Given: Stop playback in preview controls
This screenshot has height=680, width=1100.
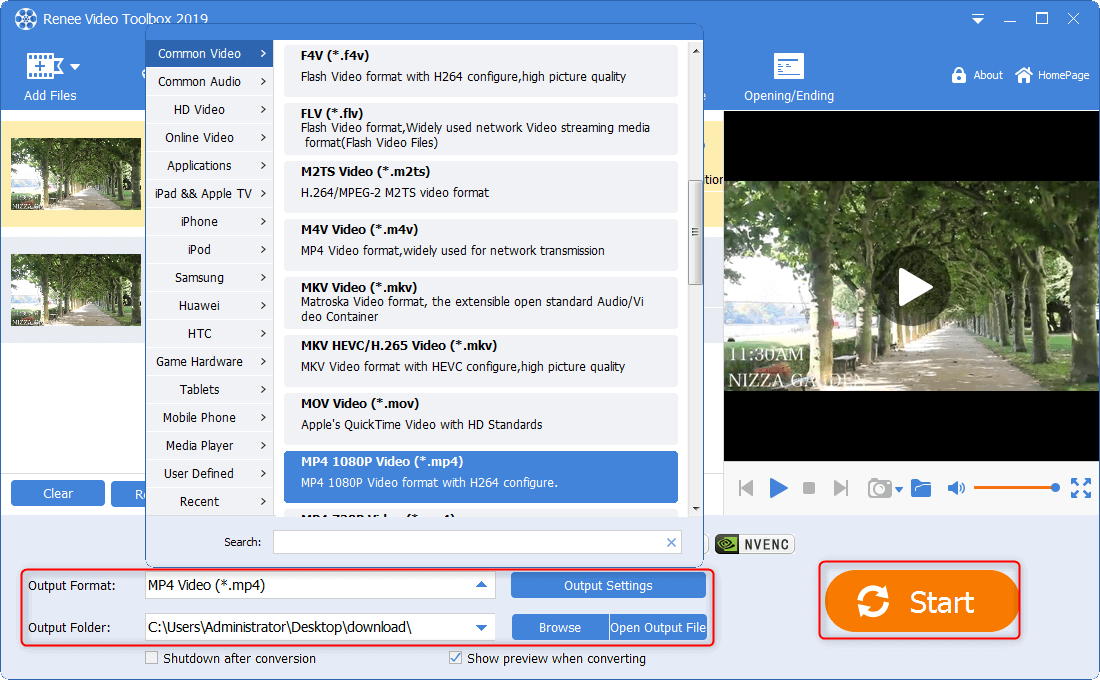Looking at the screenshot, I should [809, 488].
